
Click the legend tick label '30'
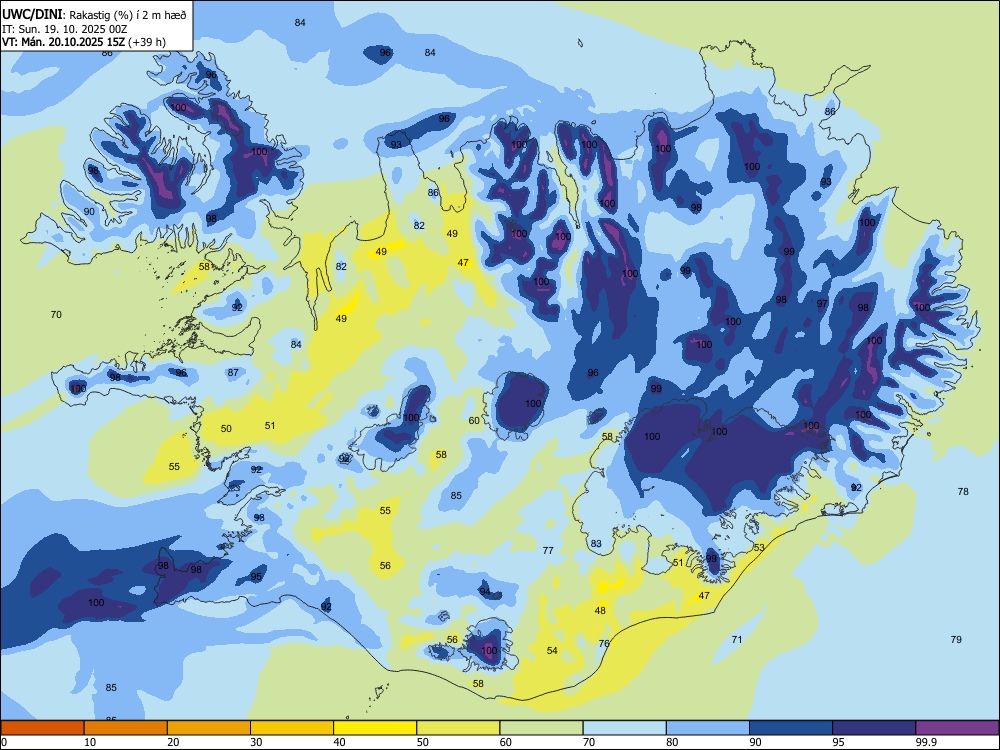point(256,742)
